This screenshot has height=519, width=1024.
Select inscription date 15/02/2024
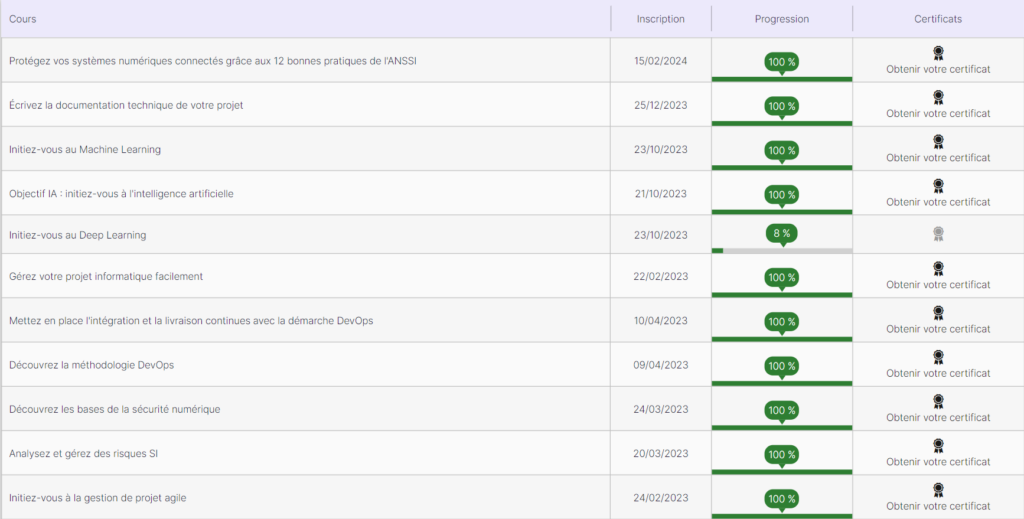661,61
